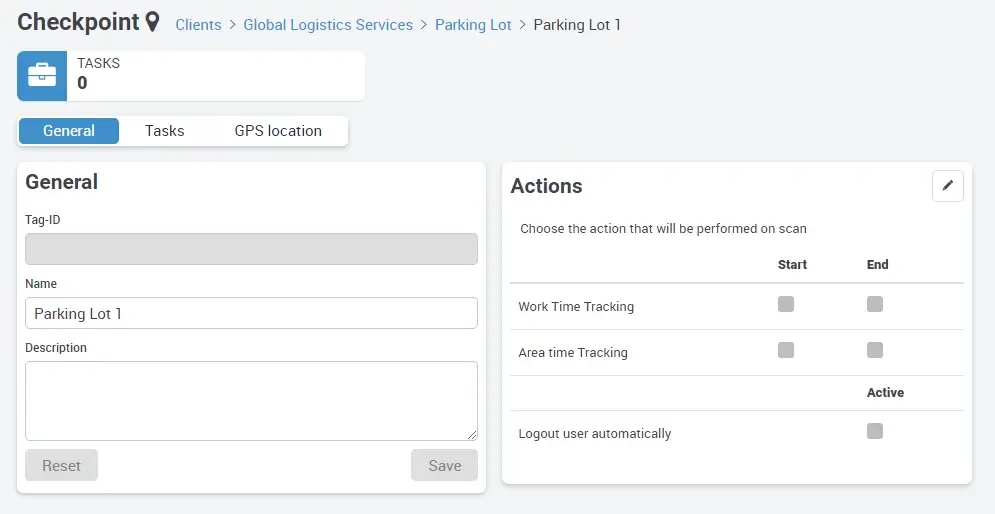Viewport: 995px width, 514px height.
Task: Focus the Description text area
Action: [251, 400]
